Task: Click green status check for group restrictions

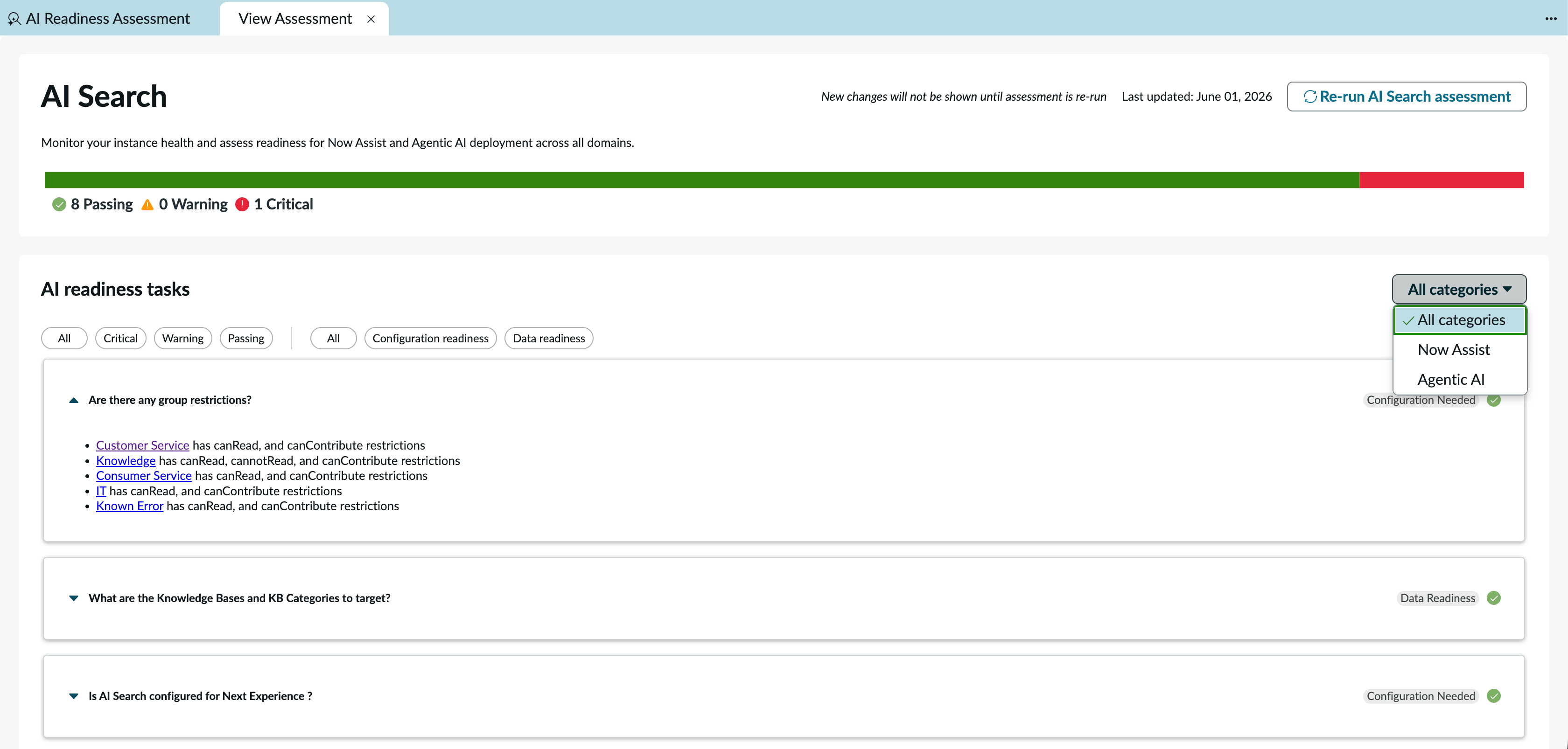Action: pos(1494,400)
